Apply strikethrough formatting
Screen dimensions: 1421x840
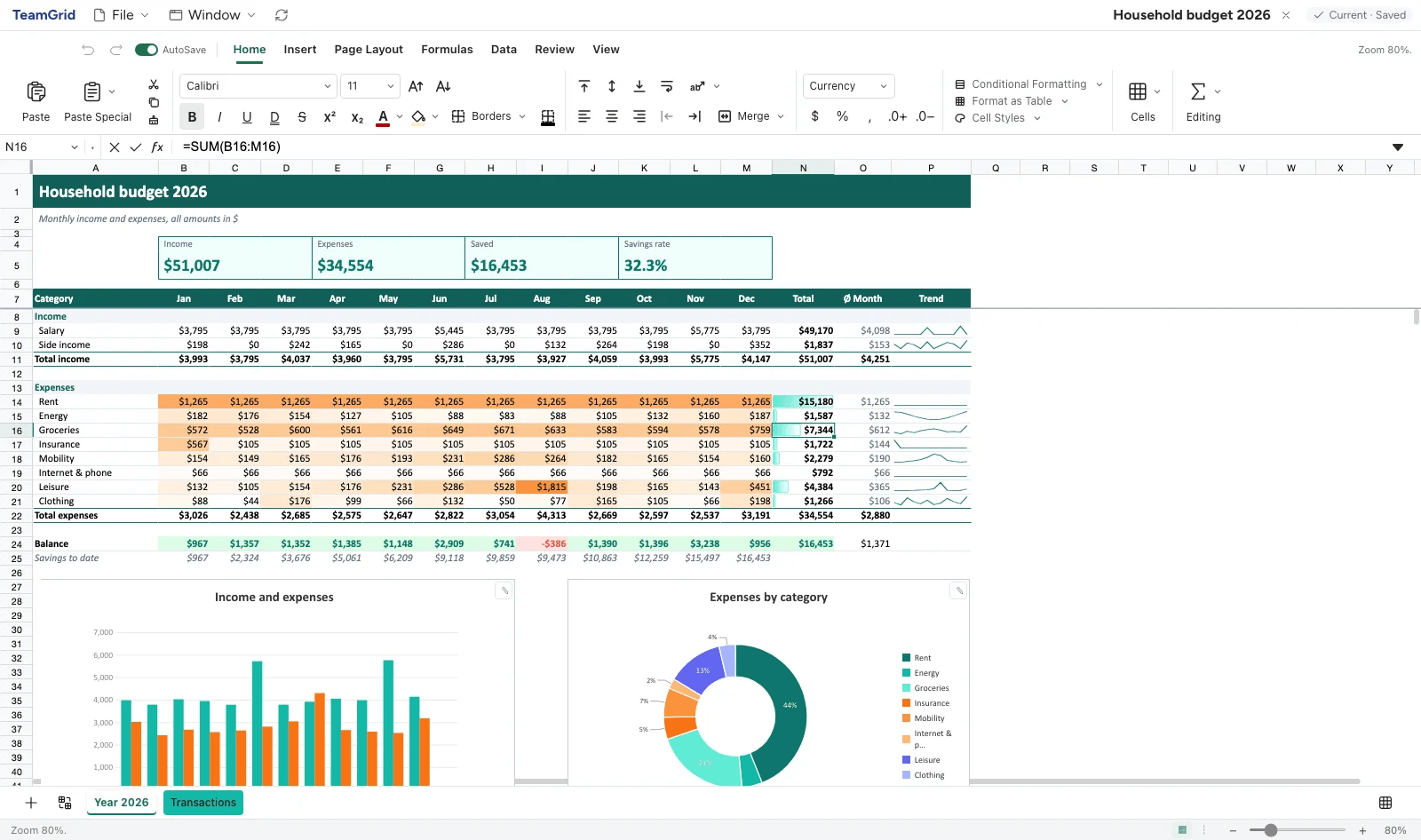coord(302,117)
